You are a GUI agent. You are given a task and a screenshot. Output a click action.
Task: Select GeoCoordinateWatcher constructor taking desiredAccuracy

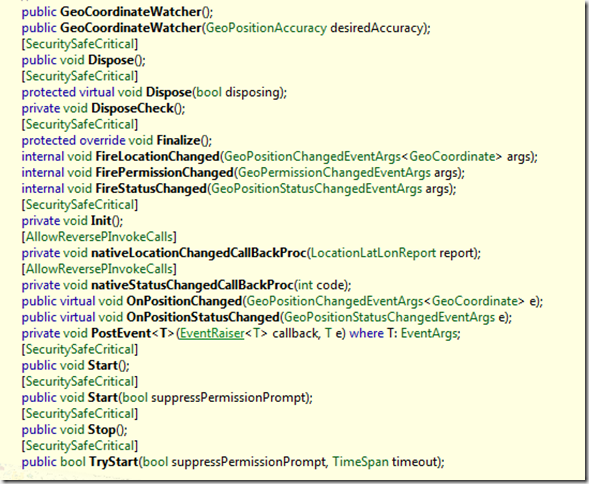click(131, 28)
